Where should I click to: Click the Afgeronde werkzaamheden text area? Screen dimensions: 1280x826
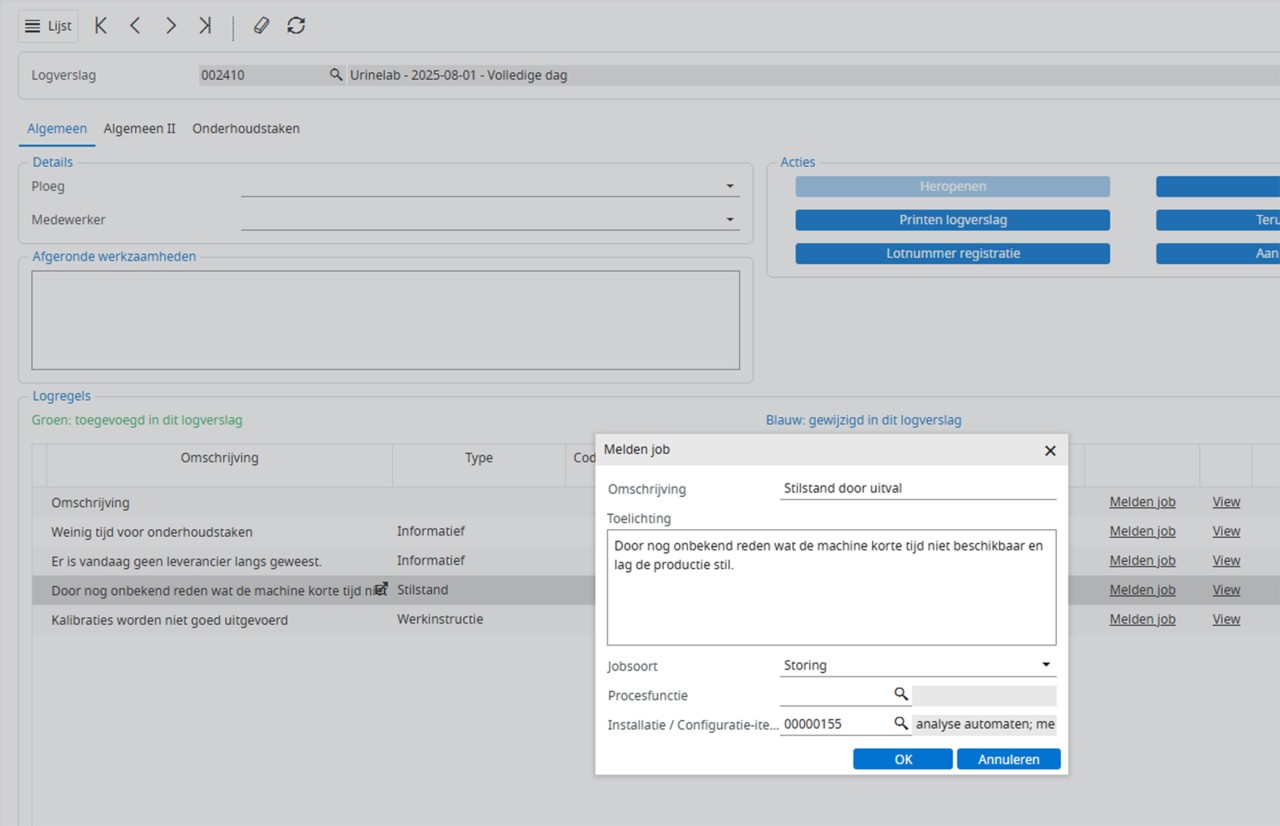[x=386, y=320]
